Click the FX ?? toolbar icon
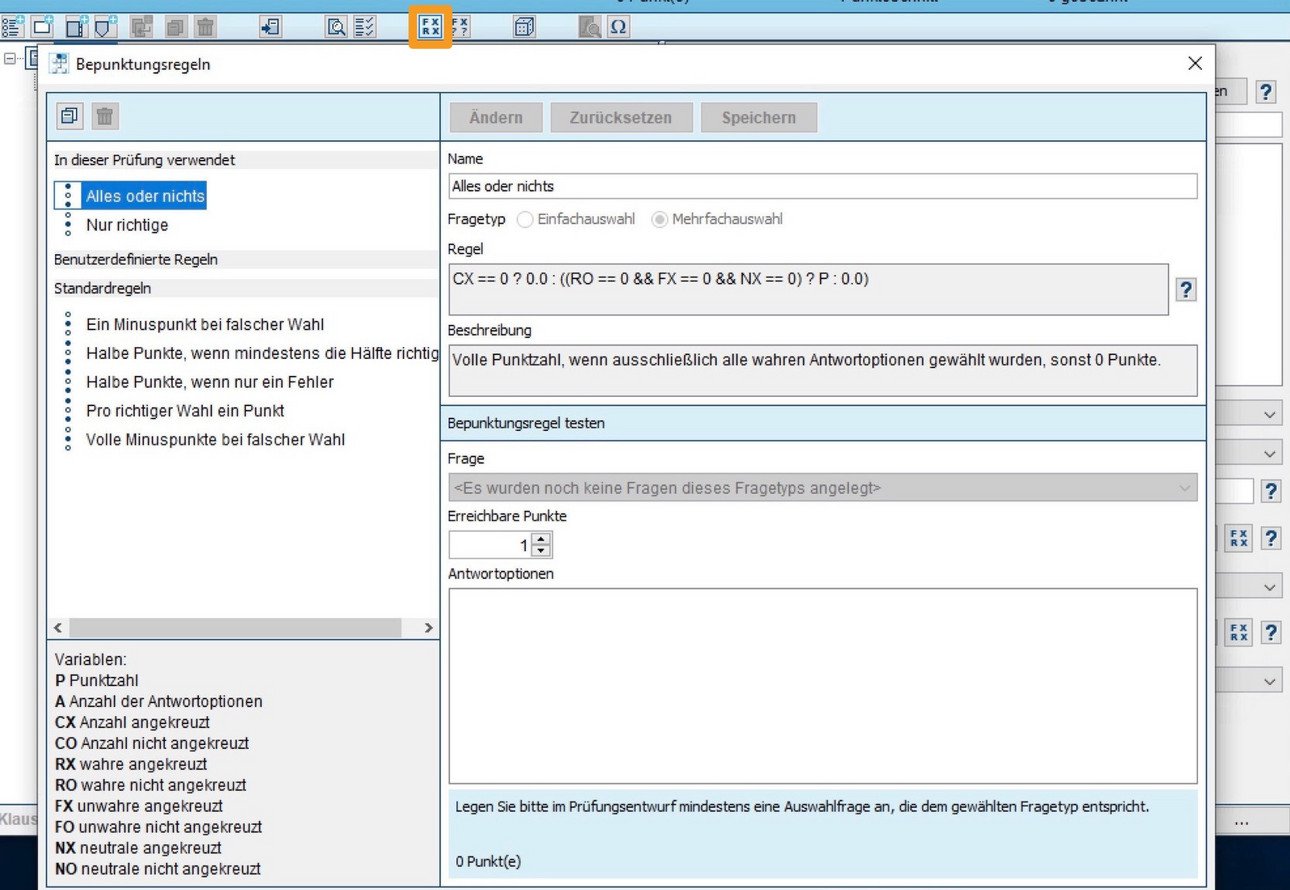The width and height of the screenshot is (1290, 890). [x=460, y=27]
